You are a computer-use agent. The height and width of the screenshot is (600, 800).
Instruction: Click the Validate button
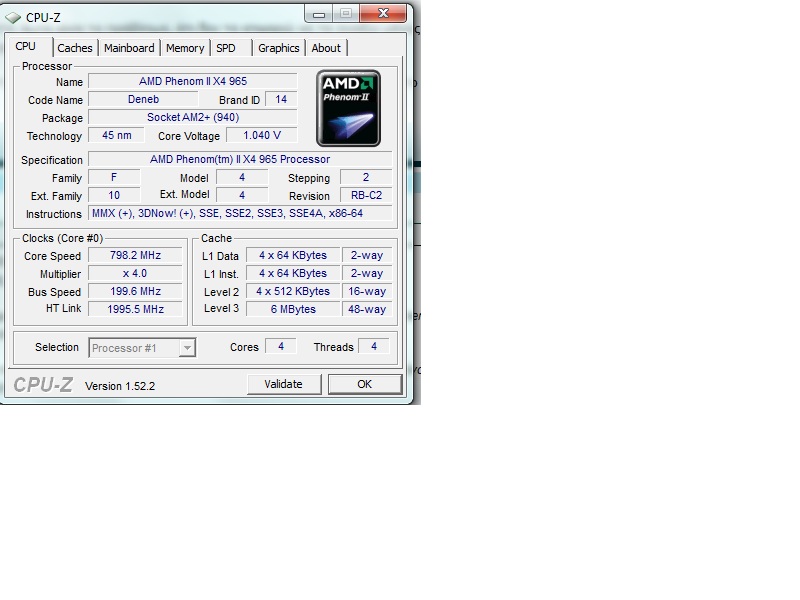[x=284, y=384]
